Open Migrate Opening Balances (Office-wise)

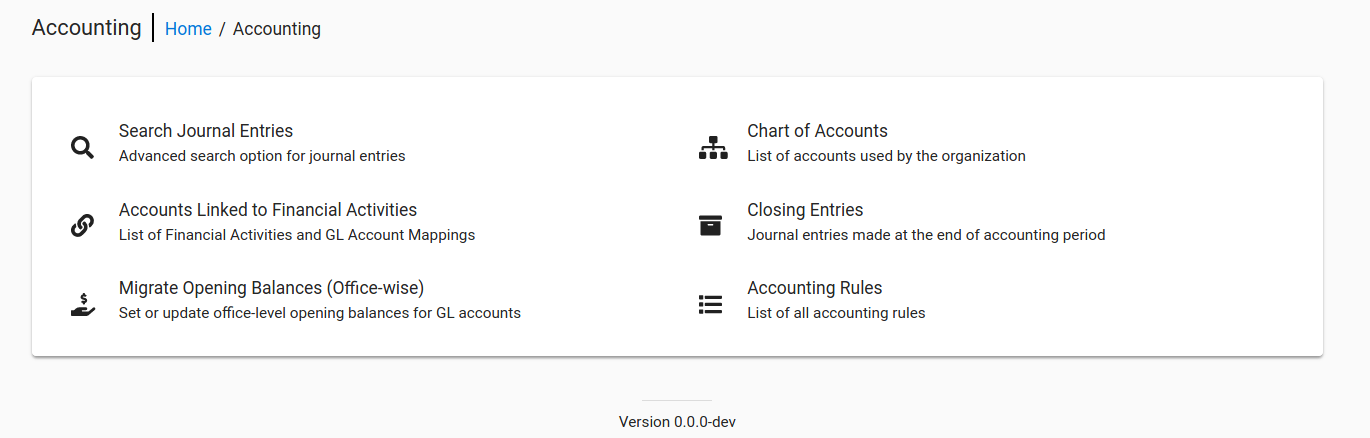[272, 288]
